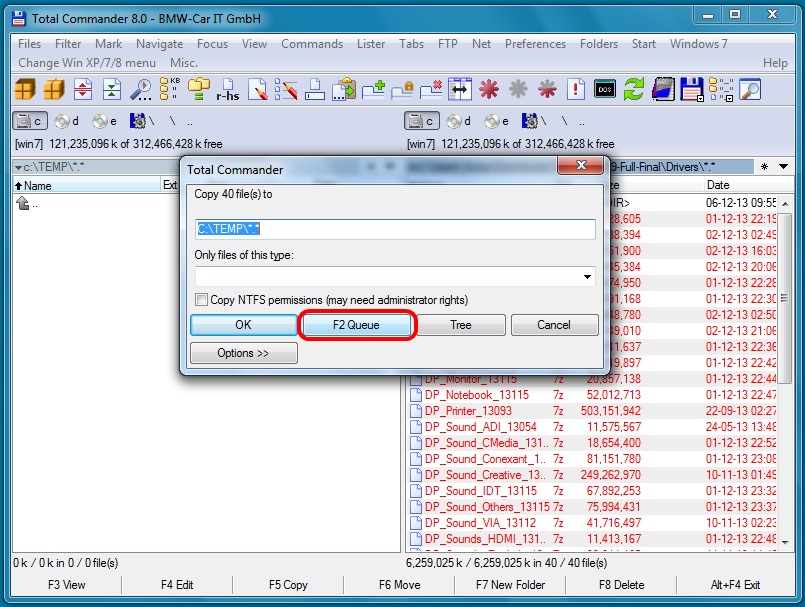The height and width of the screenshot is (607, 805).
Task: Click the page with red exclamation mark icon
Action: click(576, 89)
